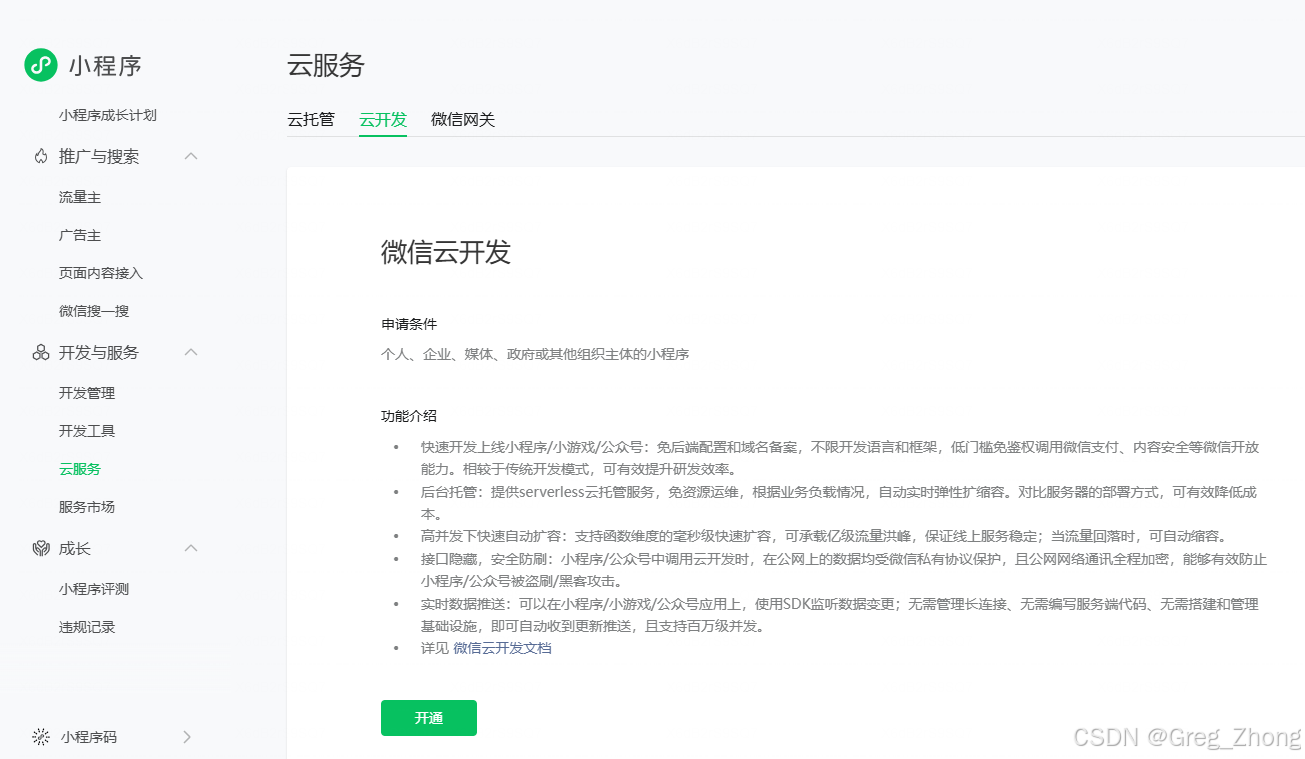1305x759 pixels.
Task: Select 云服务 in sidebar
Action: [x=80, y=469]
